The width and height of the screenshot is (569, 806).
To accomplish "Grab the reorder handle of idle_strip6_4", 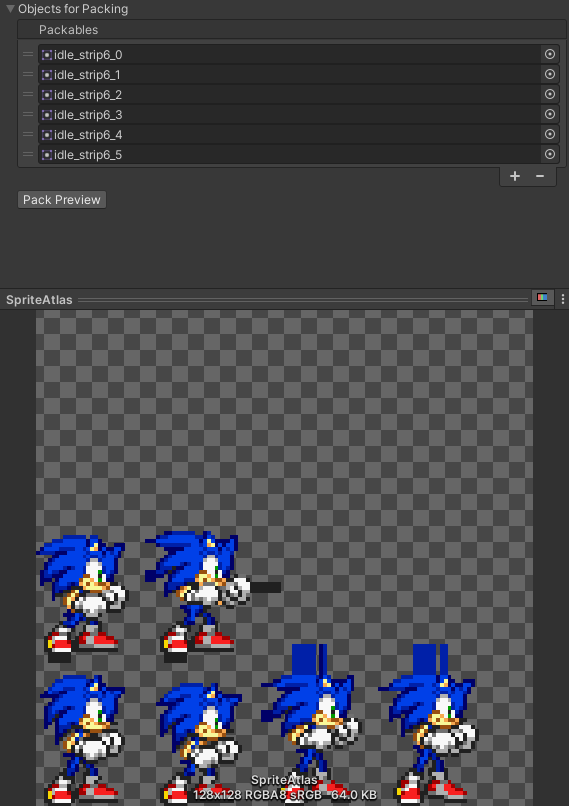I will coord(28,134).
